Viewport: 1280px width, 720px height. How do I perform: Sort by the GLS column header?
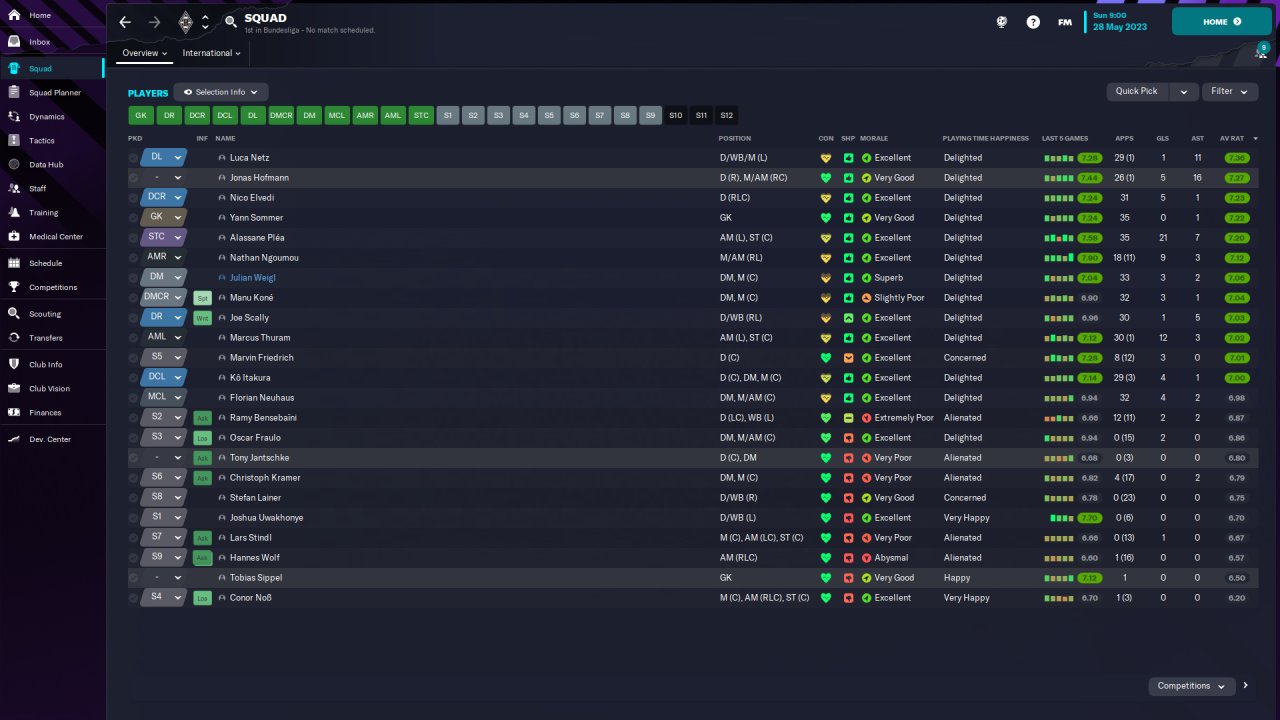point(1163,138)
